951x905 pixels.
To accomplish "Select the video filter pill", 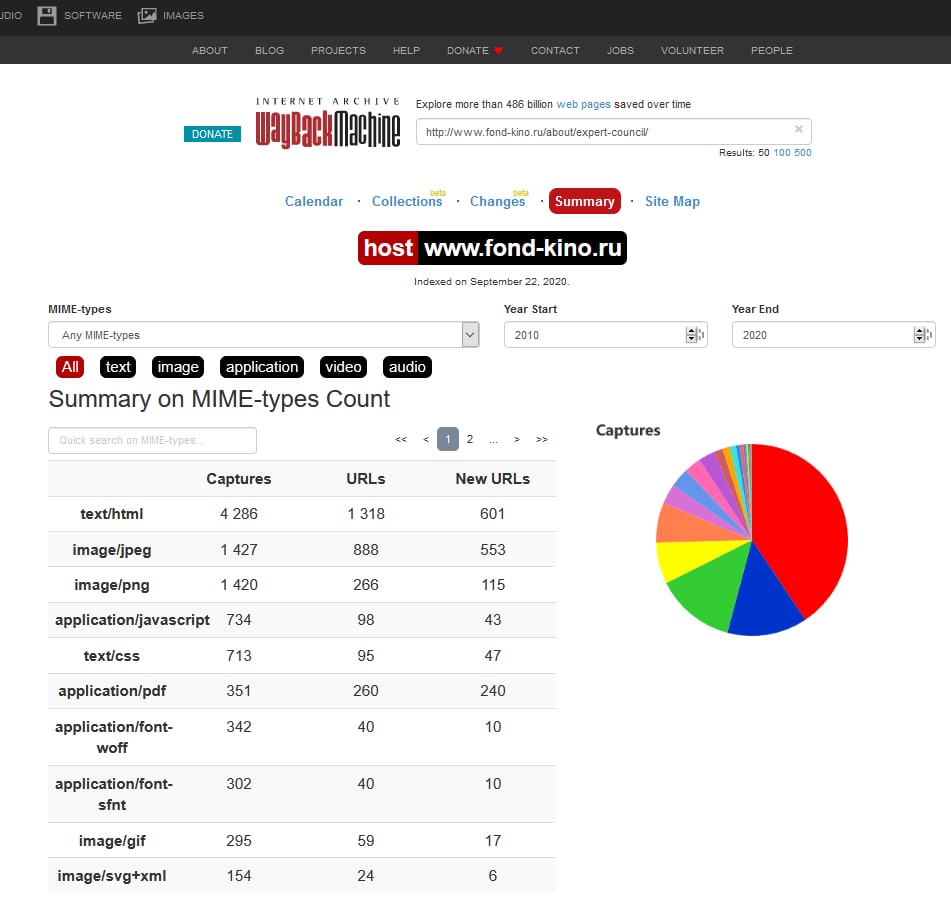I will point(343,367).
